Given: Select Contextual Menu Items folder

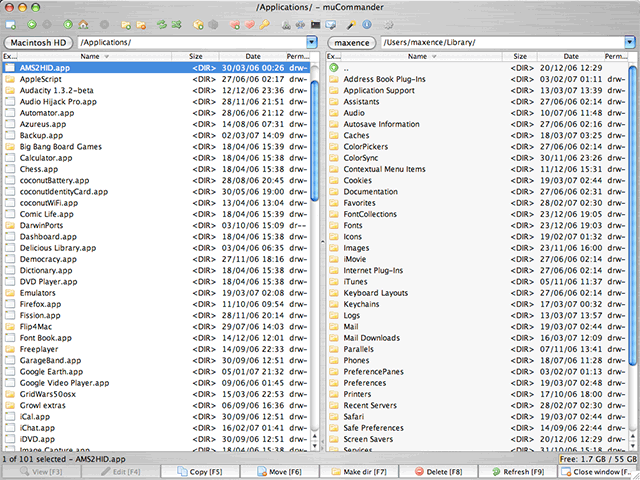Looking at the screenshot, I should coord(477,169).
